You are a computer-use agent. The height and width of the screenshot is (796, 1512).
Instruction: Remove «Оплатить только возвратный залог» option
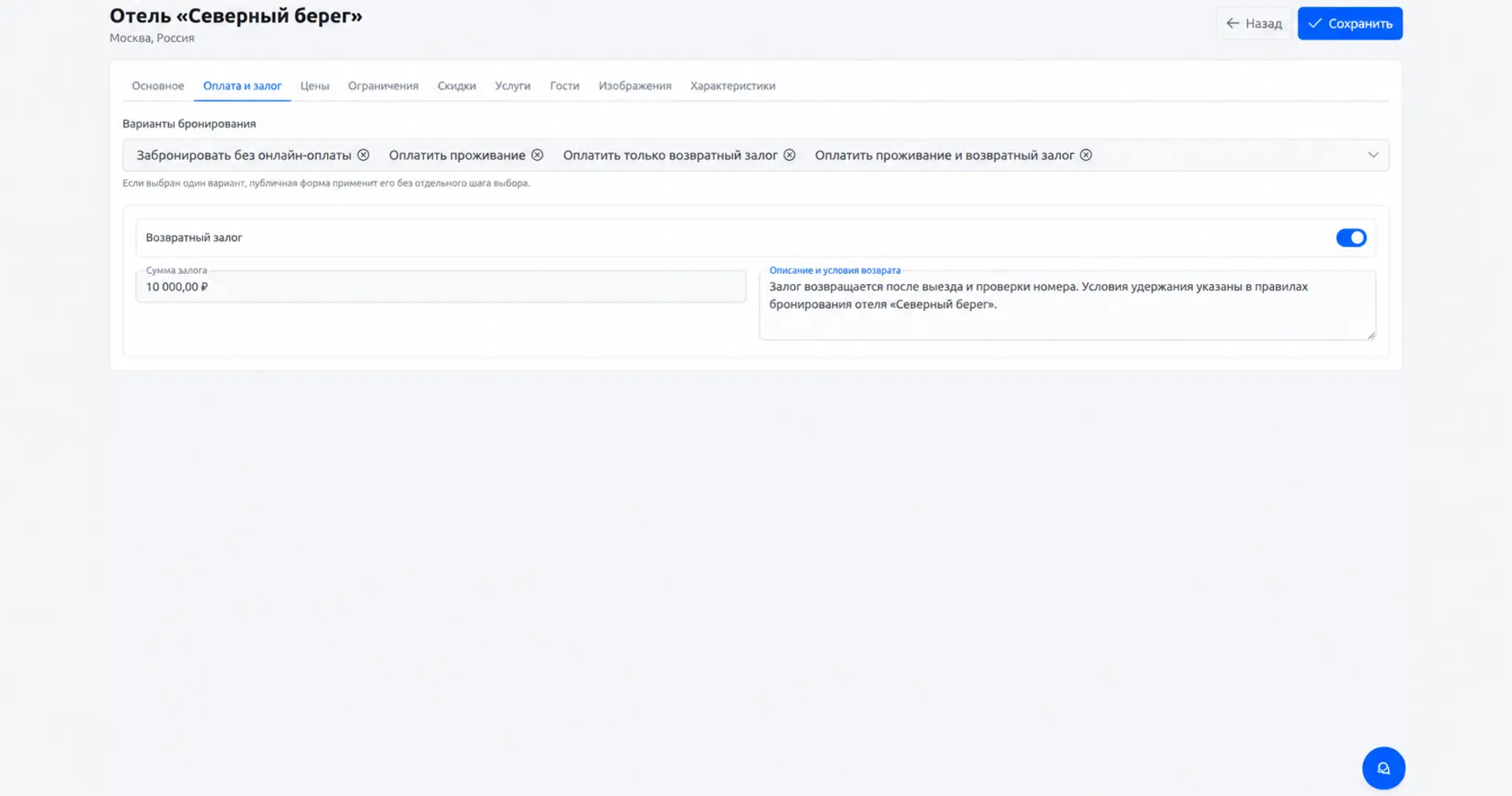click(x=789, y=155)
